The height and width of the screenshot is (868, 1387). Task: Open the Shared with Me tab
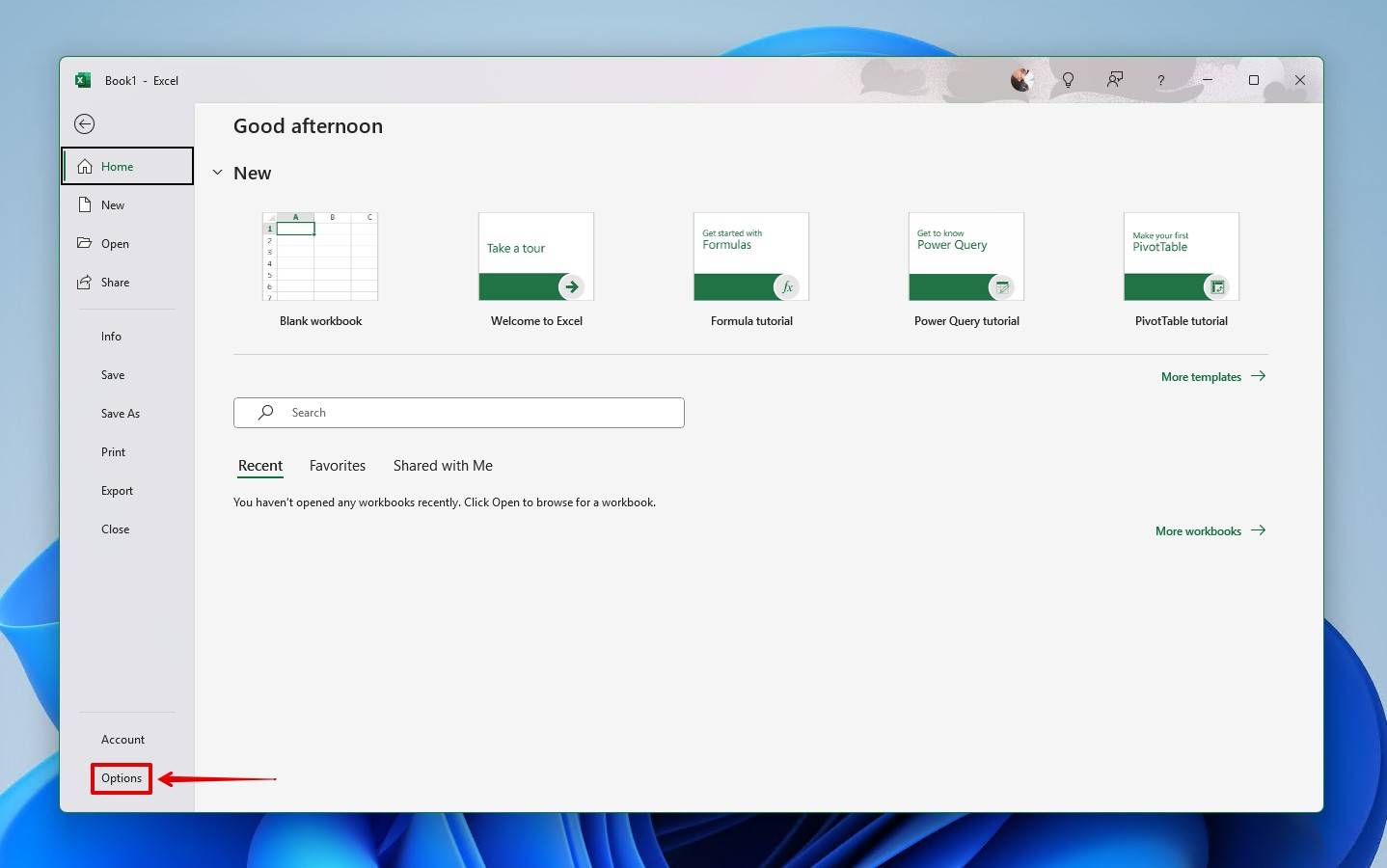pos(443,465)
